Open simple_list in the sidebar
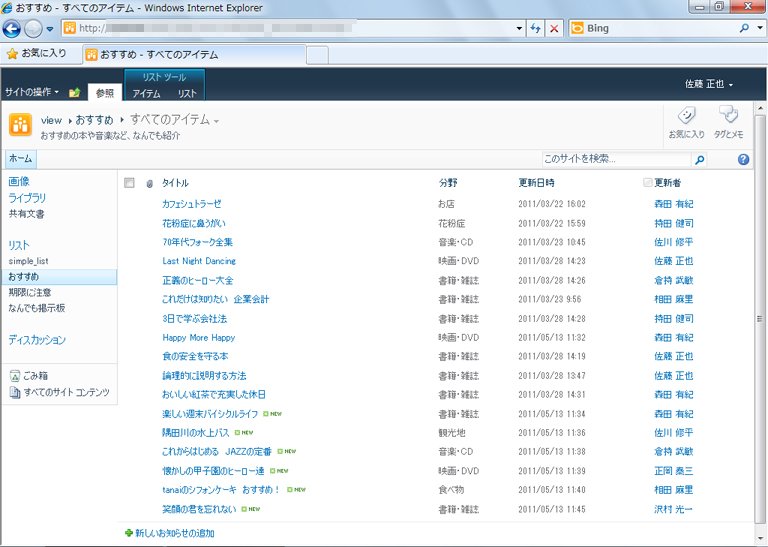The height and width of the screenshot is (547, 768). pos(28,261)
